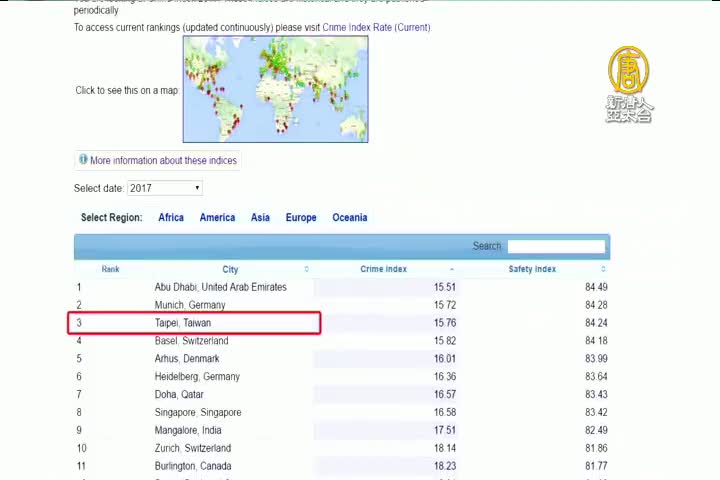Click the Singapore, Singapore row

pos(198,412)
